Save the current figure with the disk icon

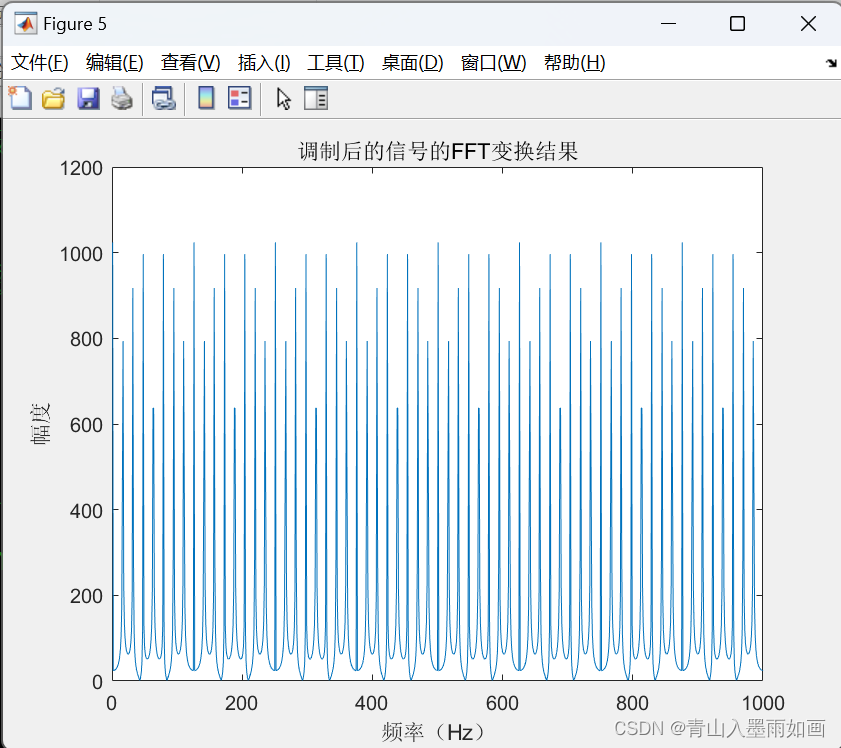click(88, 97)
